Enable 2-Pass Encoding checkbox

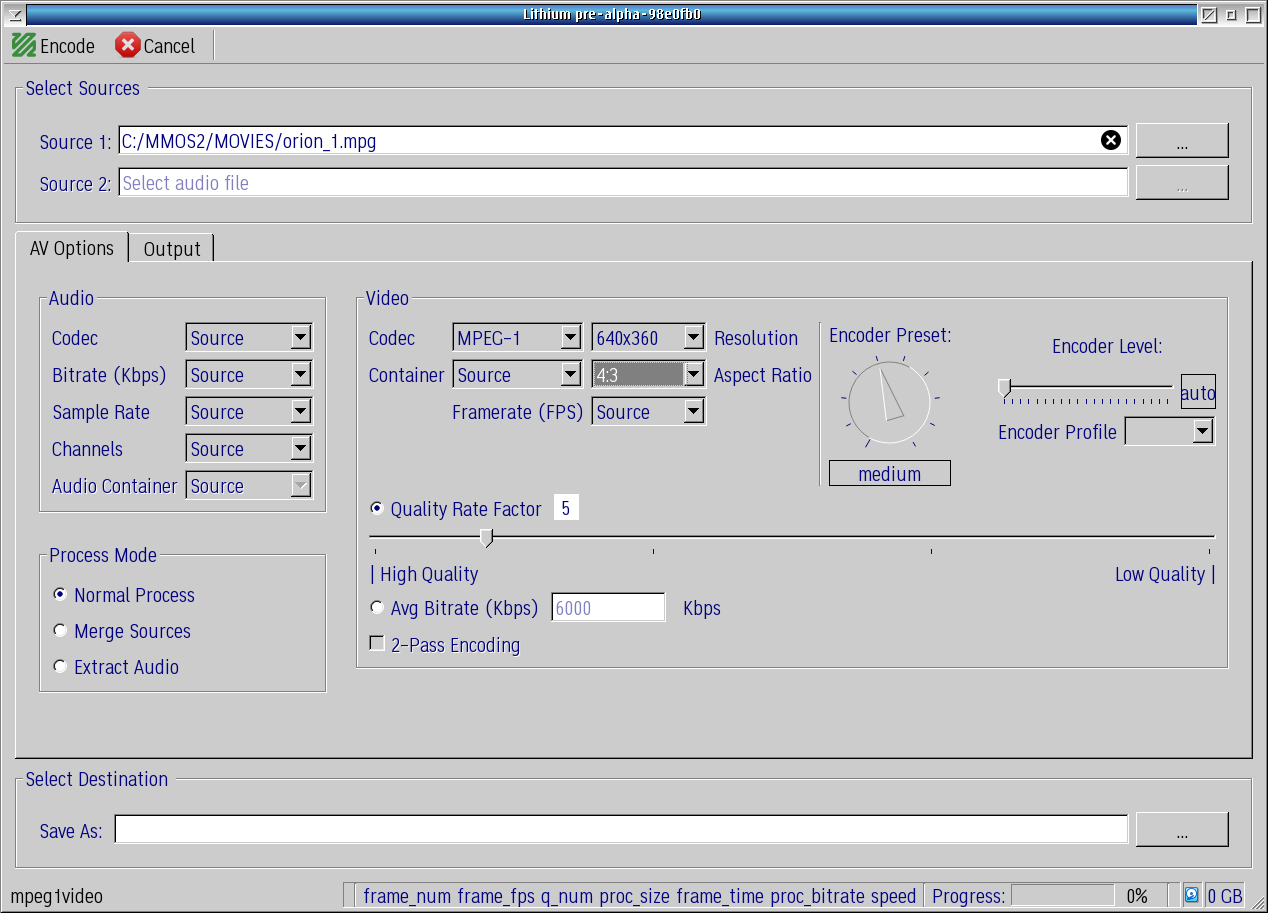pyautogui.click(x=377, y=645)
